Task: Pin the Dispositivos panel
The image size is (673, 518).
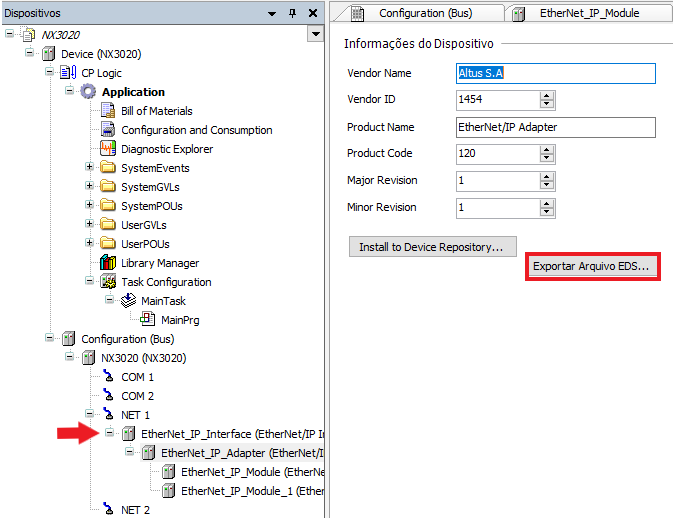Action: (x=292, y=13)
